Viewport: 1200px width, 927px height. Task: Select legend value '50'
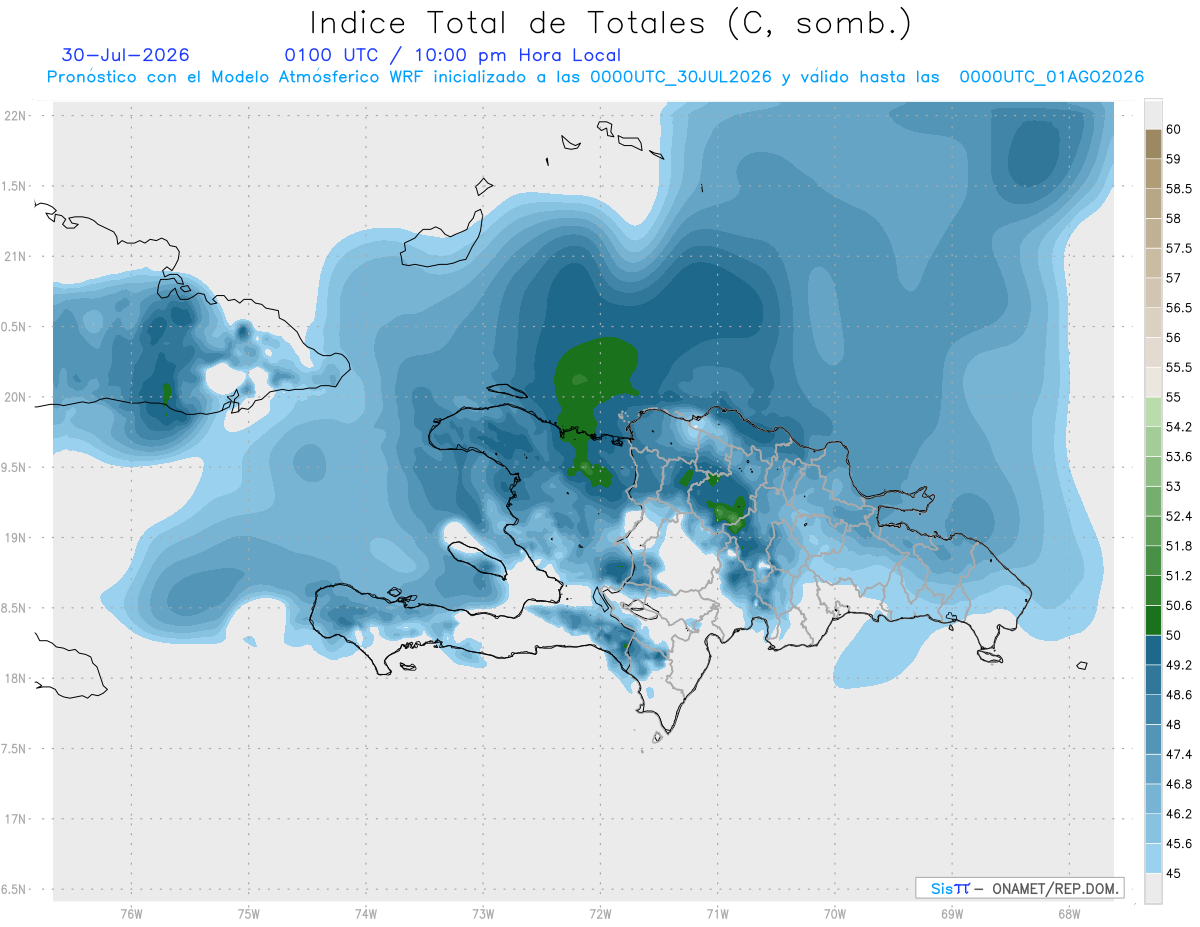[x=1174, y=635]
